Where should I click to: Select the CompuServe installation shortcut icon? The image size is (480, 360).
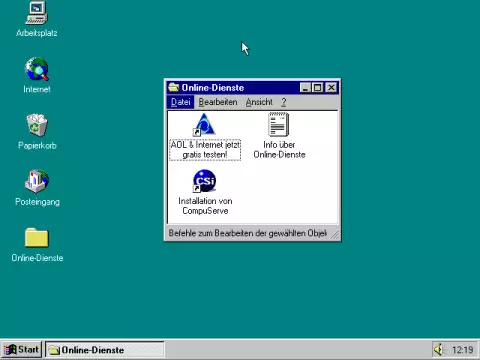tap(204, 181)
